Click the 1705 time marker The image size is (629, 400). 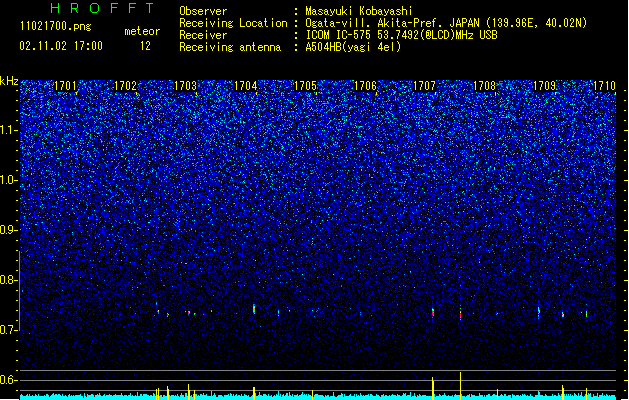coord(305,86)
